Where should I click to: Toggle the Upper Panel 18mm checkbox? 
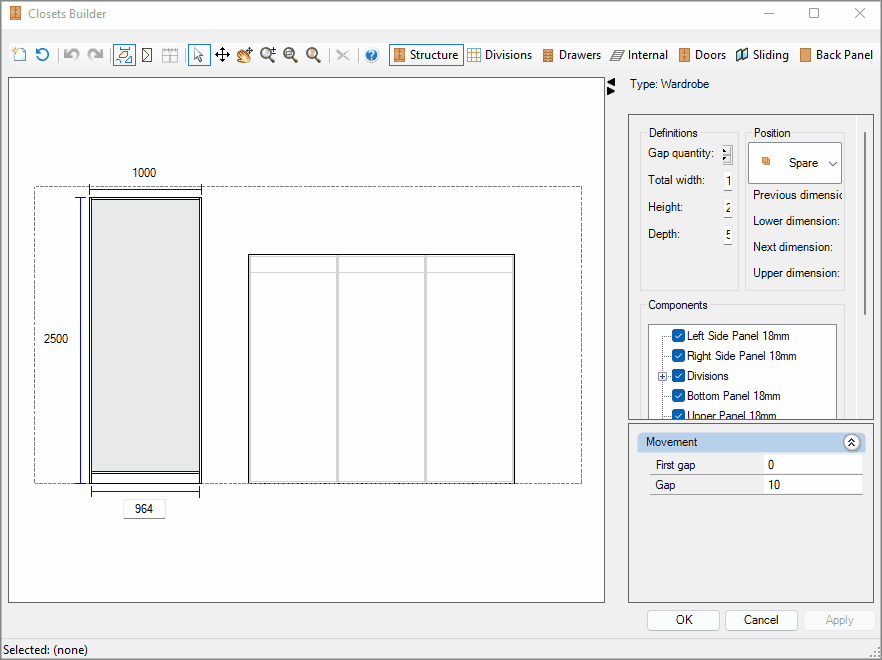678,415
